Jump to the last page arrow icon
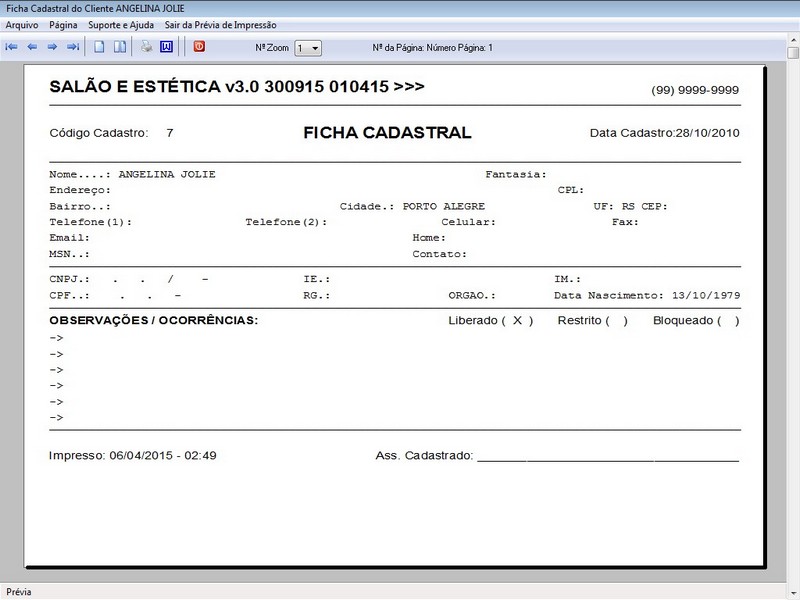The height and width of the screenshot is (600, 800). tap(73, 47)
